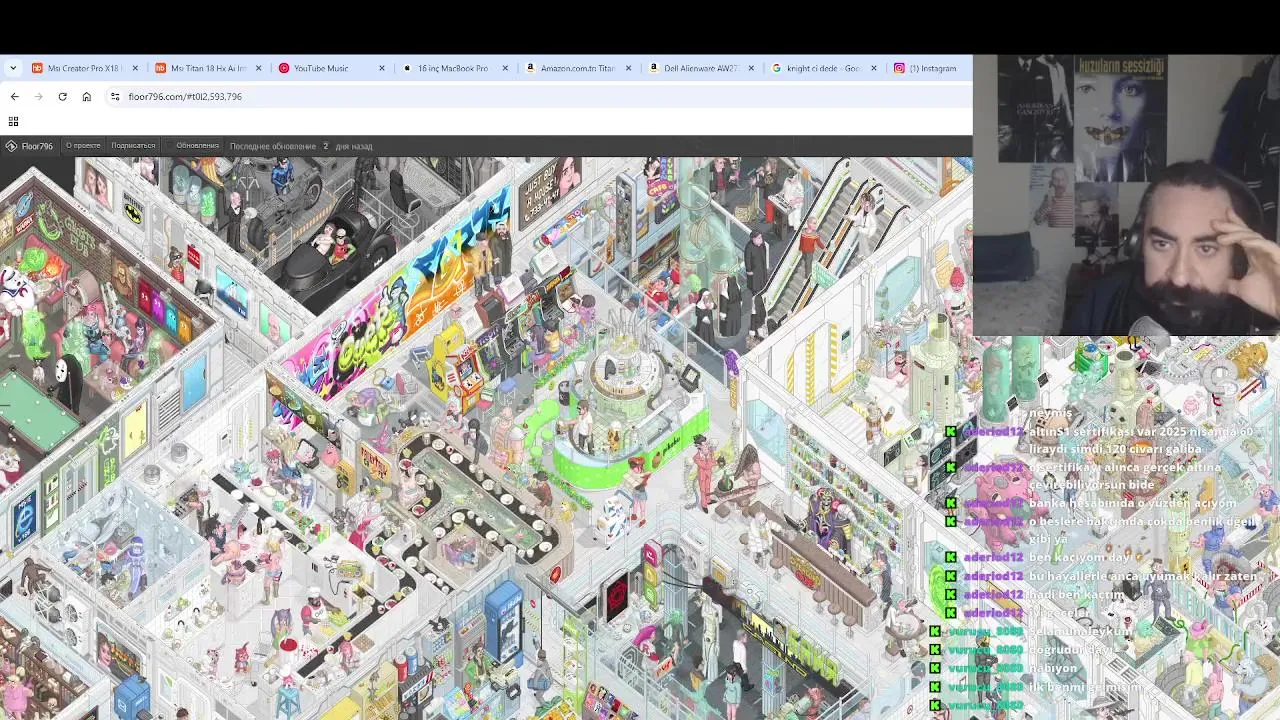The width and height of the screenshot is (1280, 720).
Task: Reload the floor796 page
Action: point(62,96)
